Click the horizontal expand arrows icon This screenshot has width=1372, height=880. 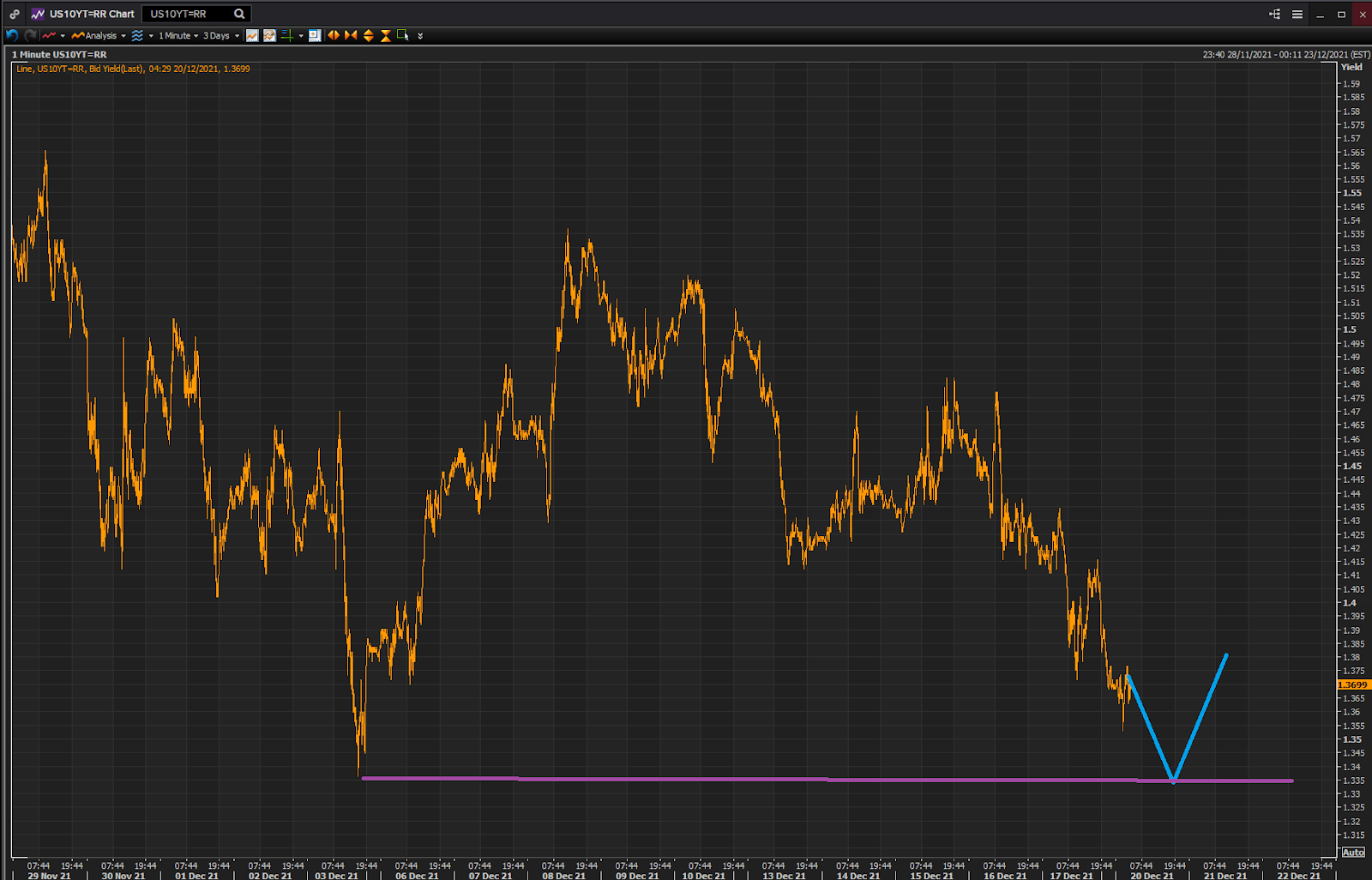click(x=334, y=35)
